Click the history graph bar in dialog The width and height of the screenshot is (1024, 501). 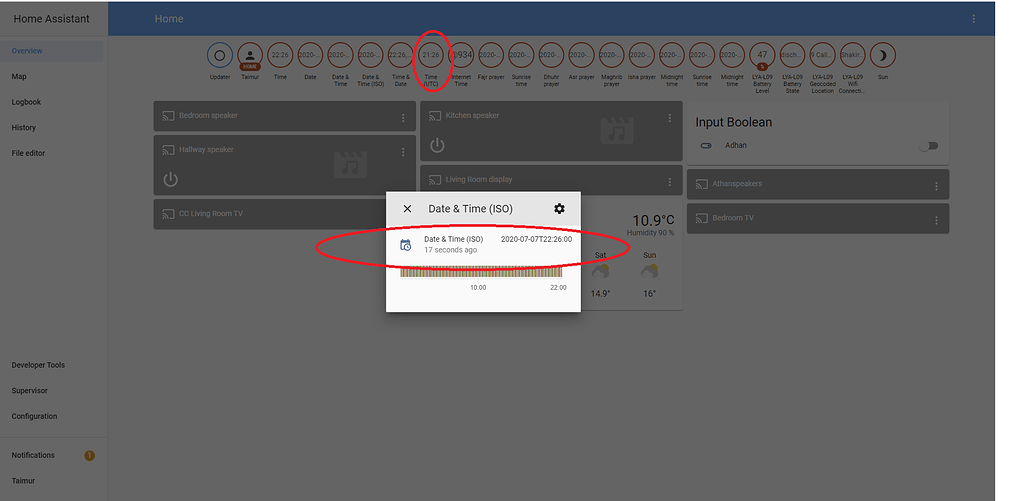pos(483,272)
